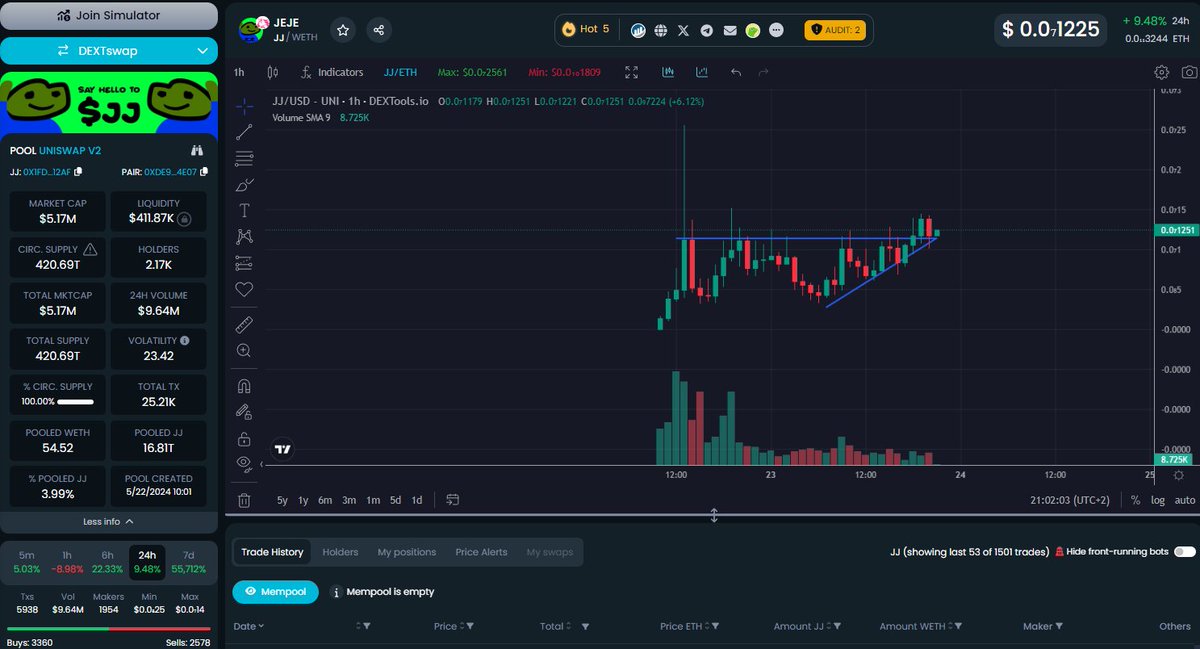Open the Fibonacci retracement tools

(244, 158)
